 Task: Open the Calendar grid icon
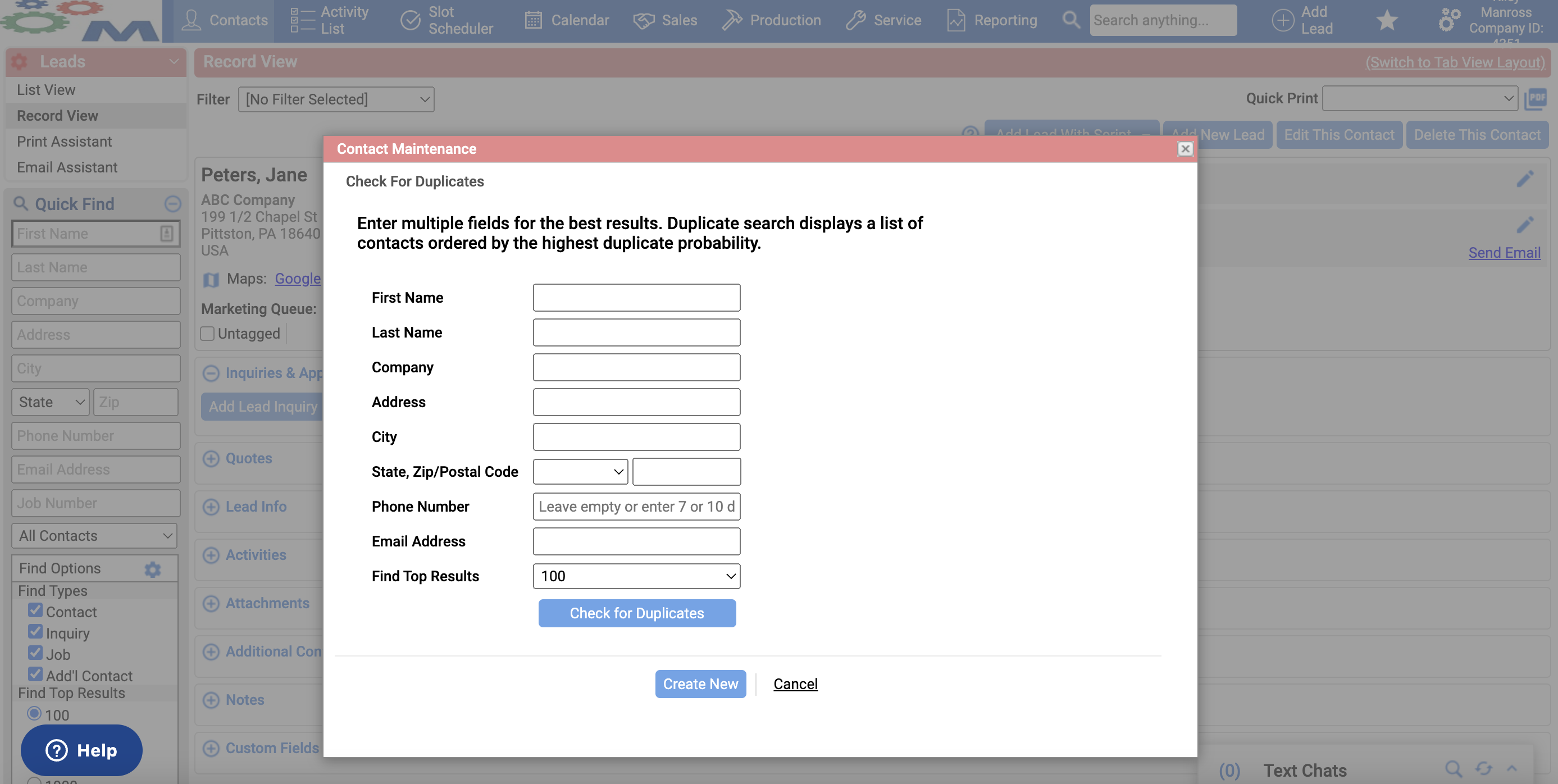[533, 20]
